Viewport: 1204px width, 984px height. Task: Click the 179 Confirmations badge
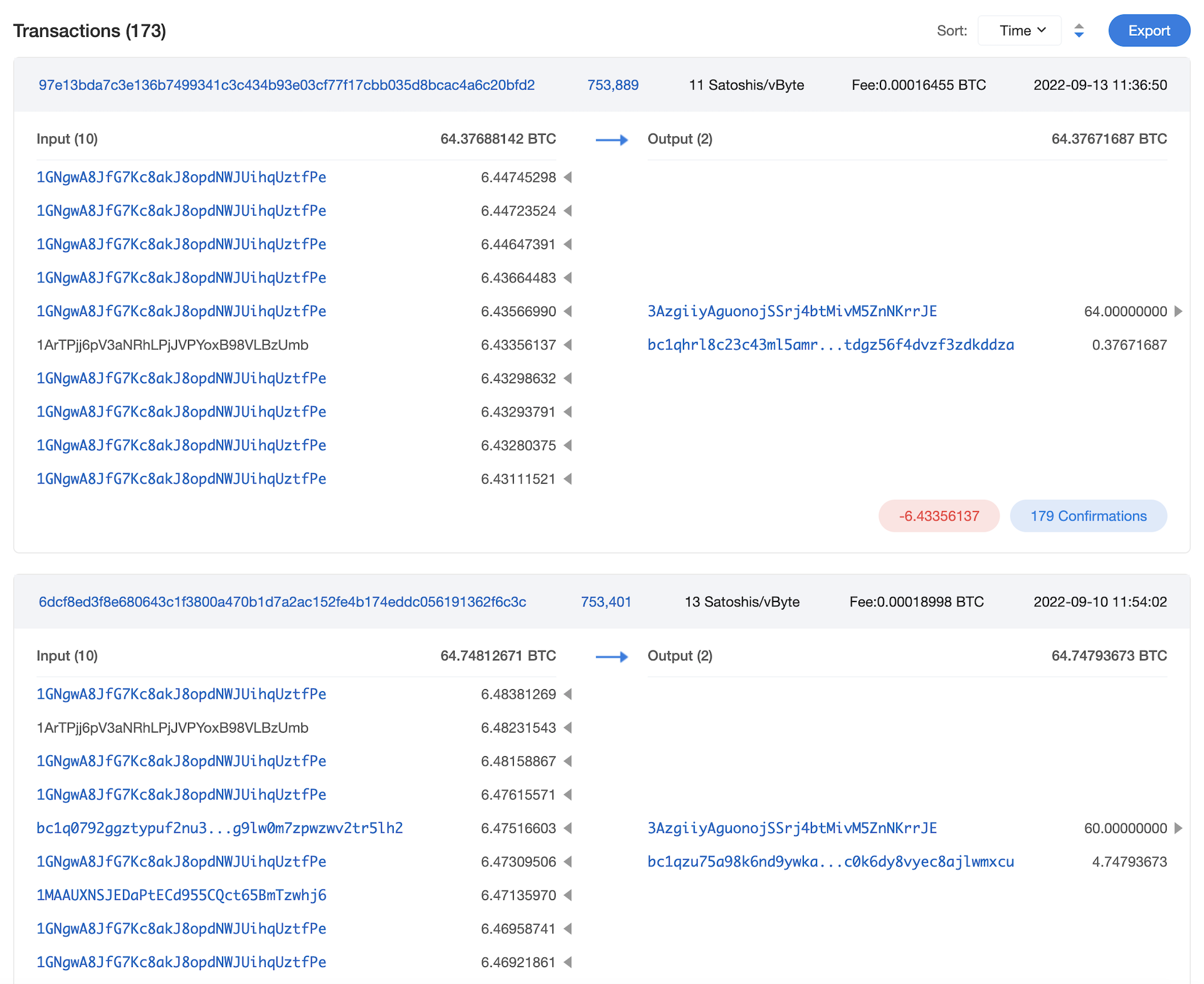point(1088,516)
